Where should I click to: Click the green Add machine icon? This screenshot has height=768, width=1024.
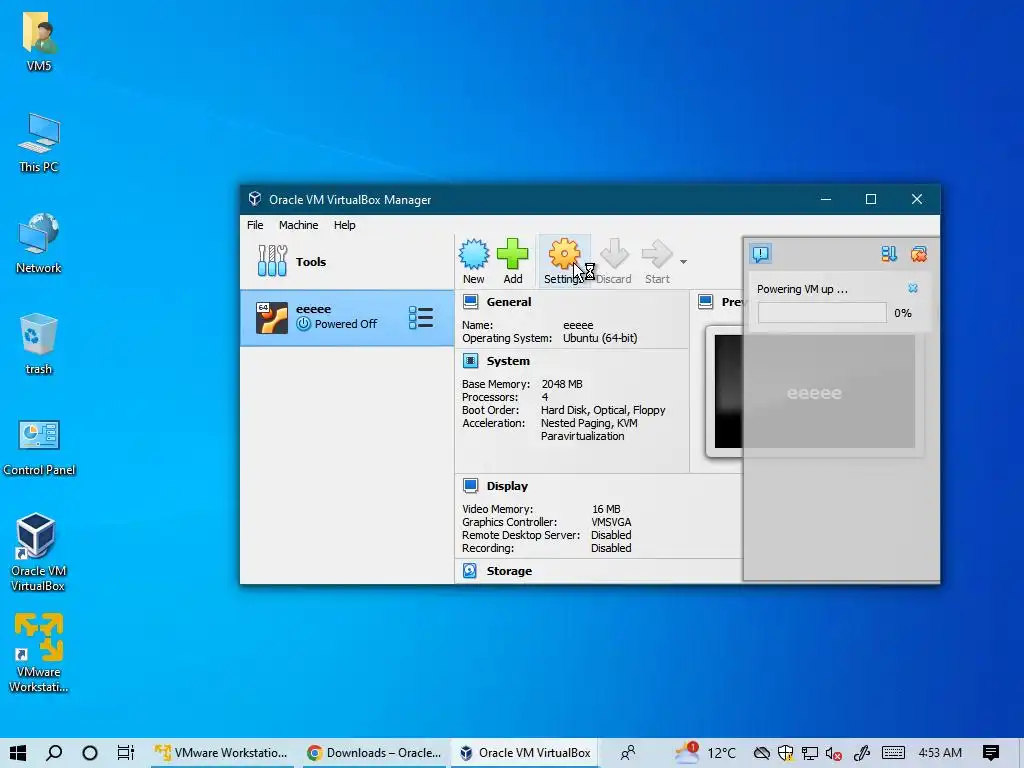click(513, 254)
